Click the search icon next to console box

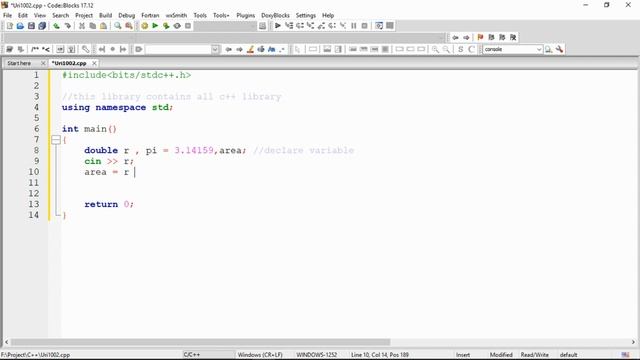548,49
